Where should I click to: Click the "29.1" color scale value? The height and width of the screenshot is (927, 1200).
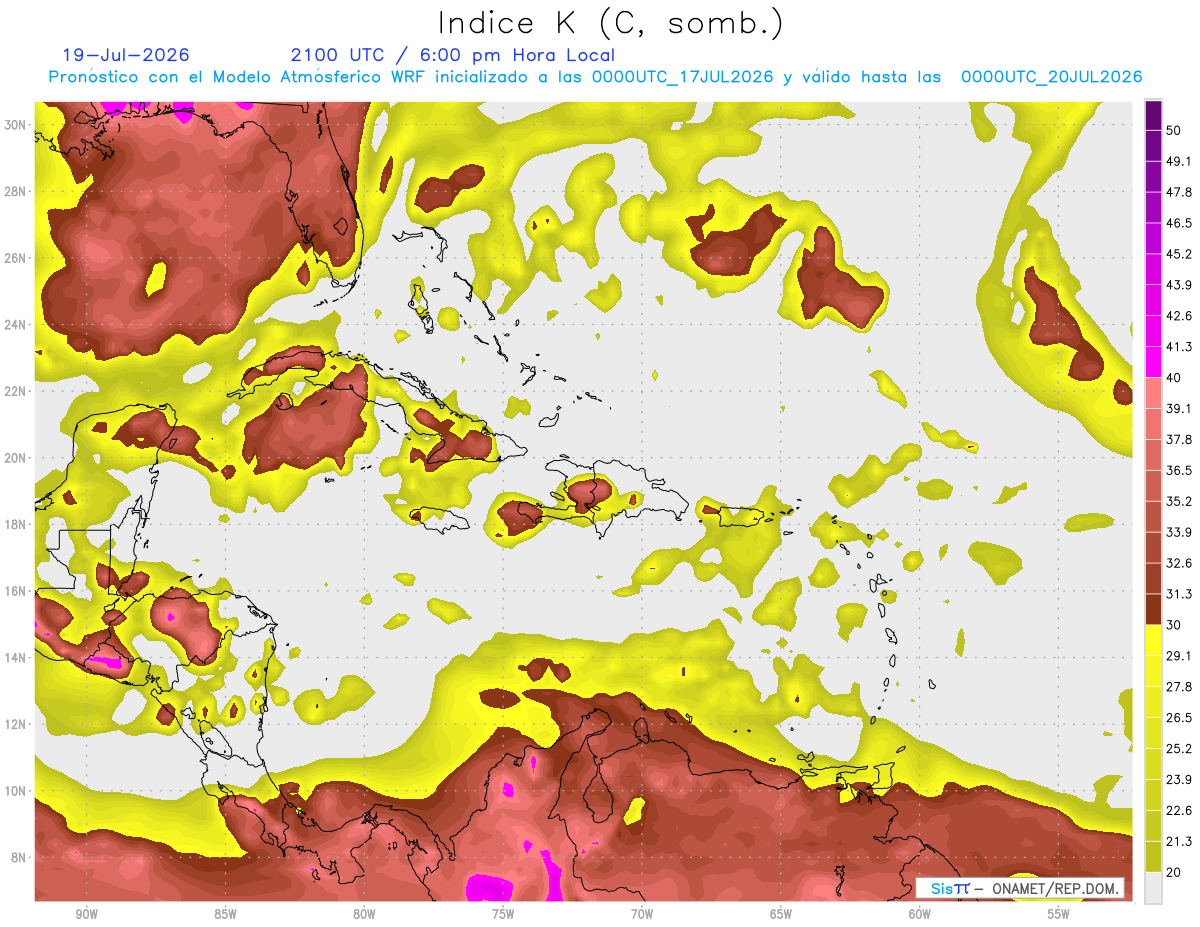[1179, 656]
